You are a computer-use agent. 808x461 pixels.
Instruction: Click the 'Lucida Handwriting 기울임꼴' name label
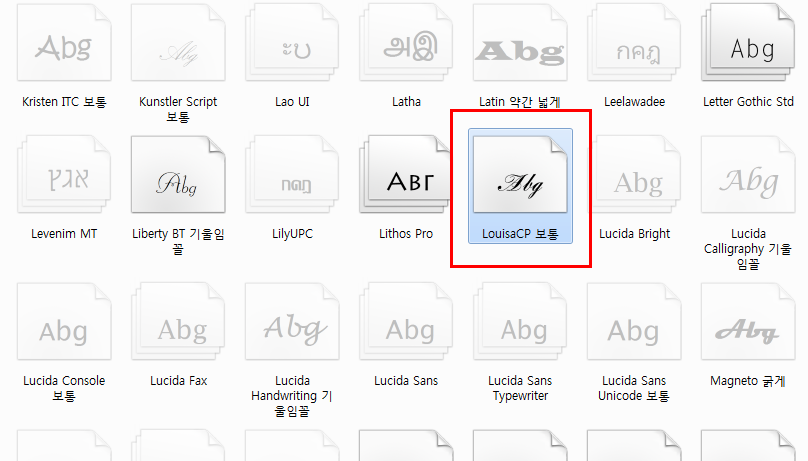pos(292,396)
